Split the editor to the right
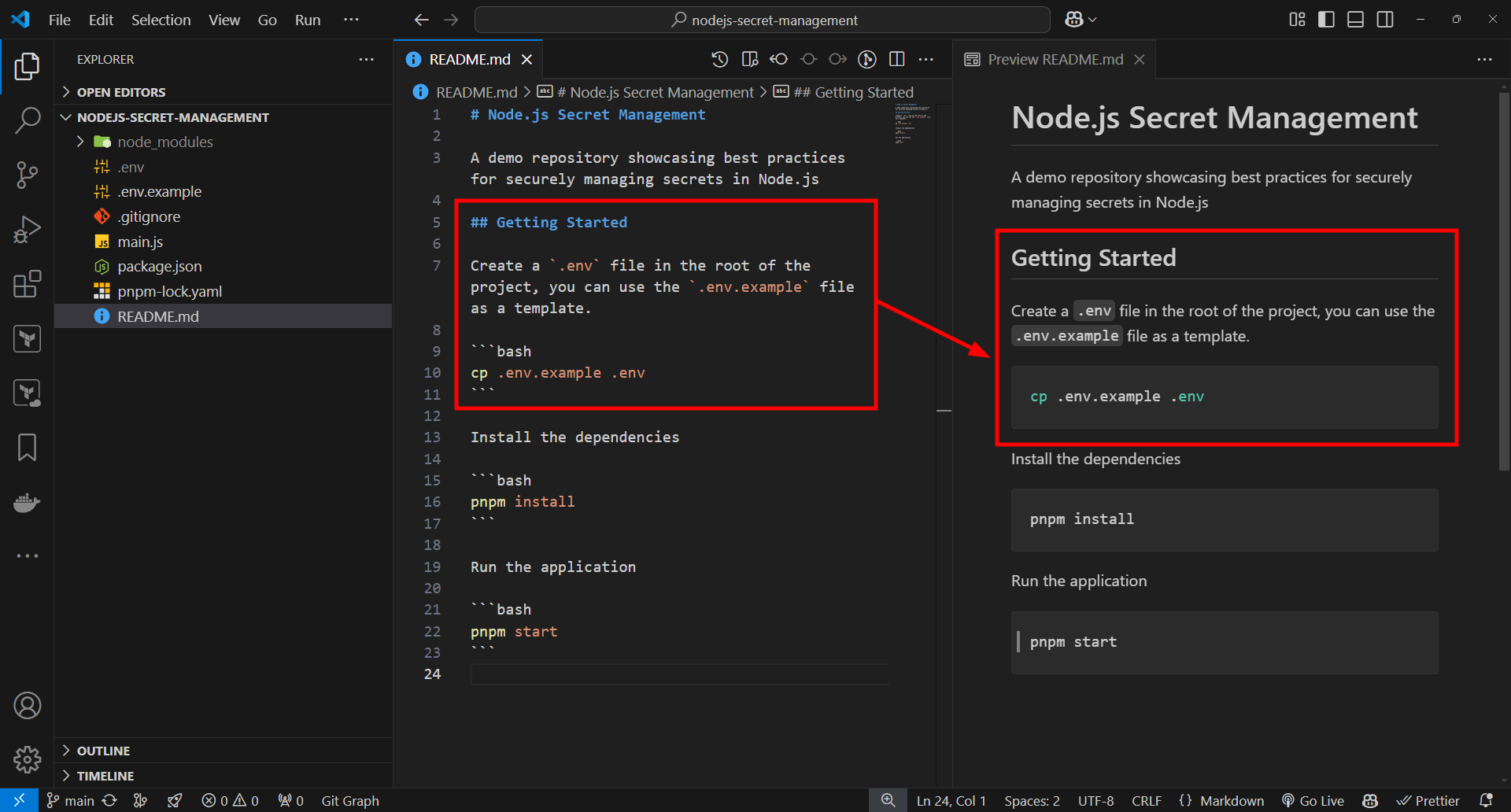 (x=896, y=59)
